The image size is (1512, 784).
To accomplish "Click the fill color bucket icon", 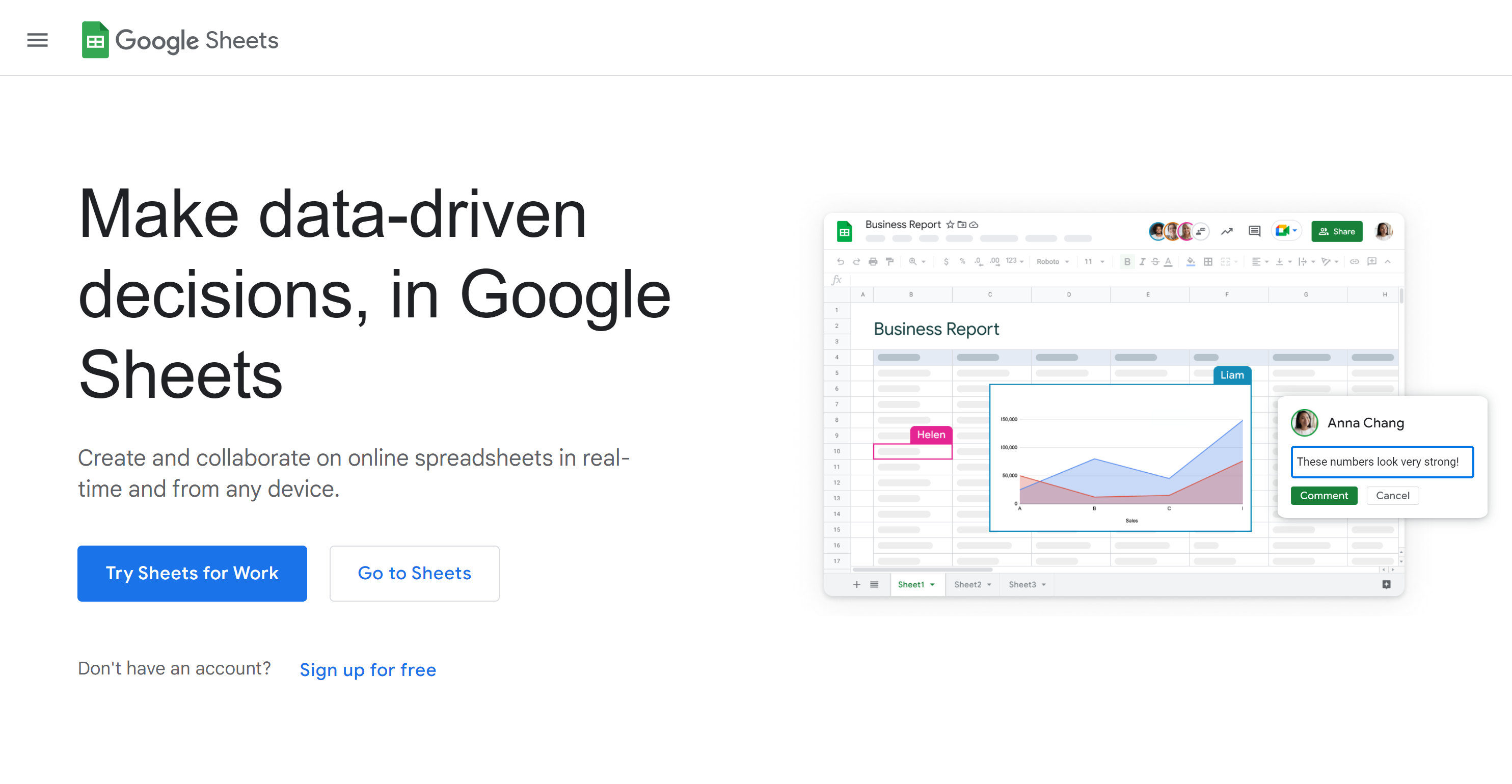I will [1191, 262].
